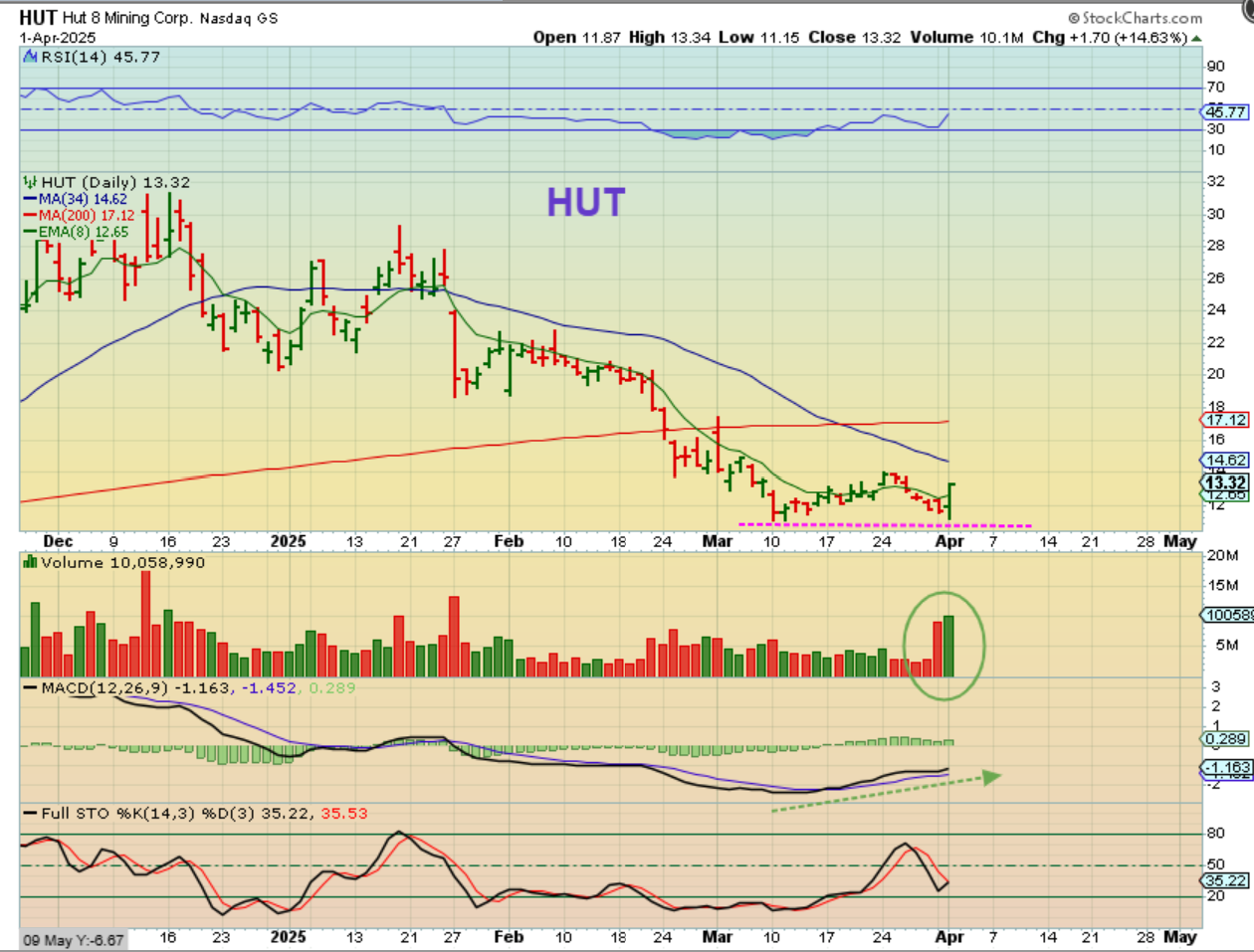1254x952 pixels.
Task: Click the 14.62 blue price axis tag
Action: click(1225, 461)
